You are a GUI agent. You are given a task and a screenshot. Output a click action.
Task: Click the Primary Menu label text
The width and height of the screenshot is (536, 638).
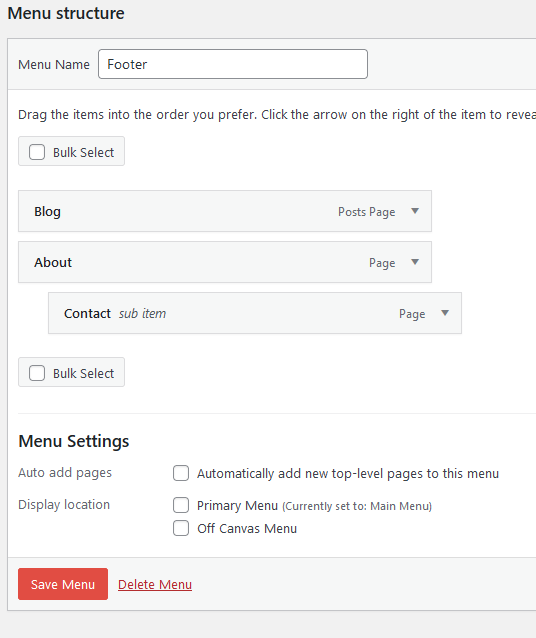pos(237,505)
